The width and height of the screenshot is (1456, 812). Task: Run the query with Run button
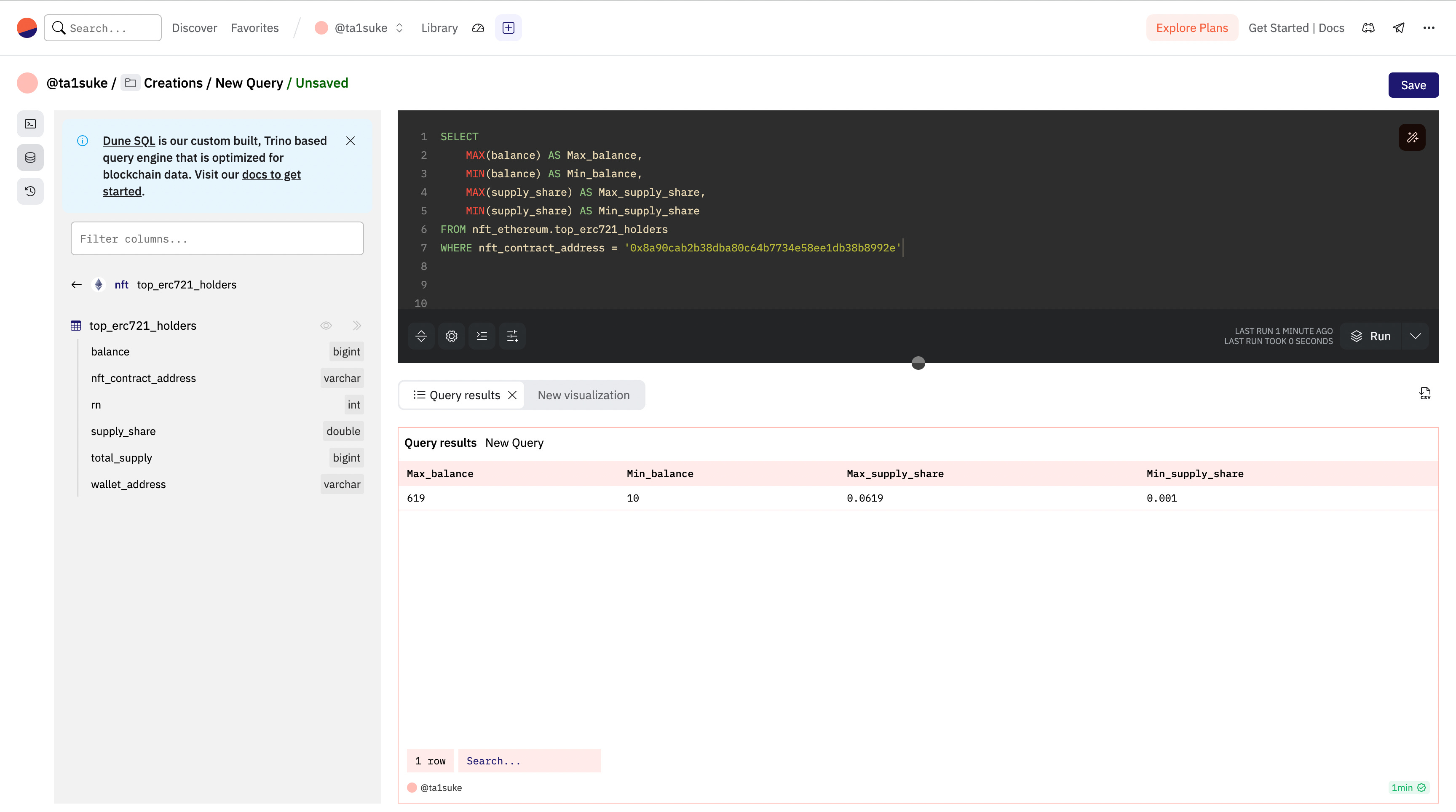[x=1370, y=336]
